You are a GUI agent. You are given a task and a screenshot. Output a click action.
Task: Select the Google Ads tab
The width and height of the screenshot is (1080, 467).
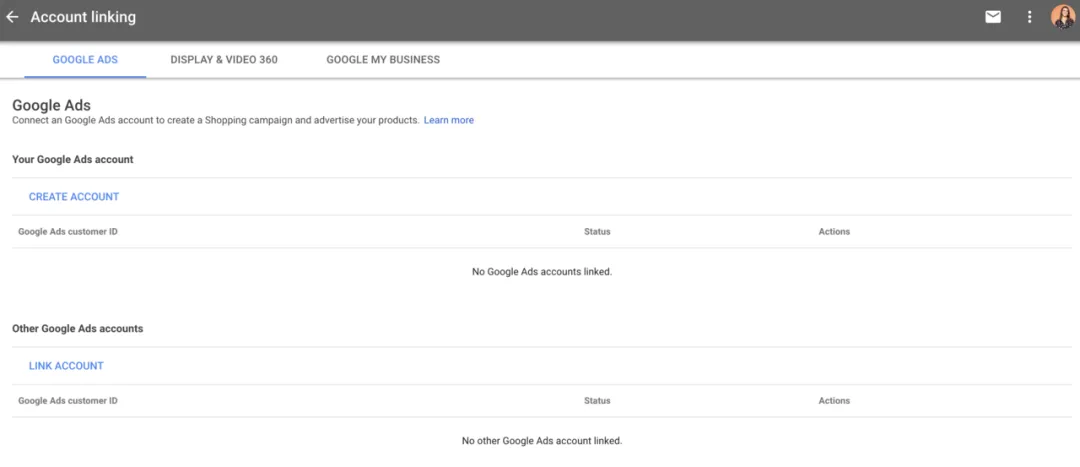tap(85, 60)
